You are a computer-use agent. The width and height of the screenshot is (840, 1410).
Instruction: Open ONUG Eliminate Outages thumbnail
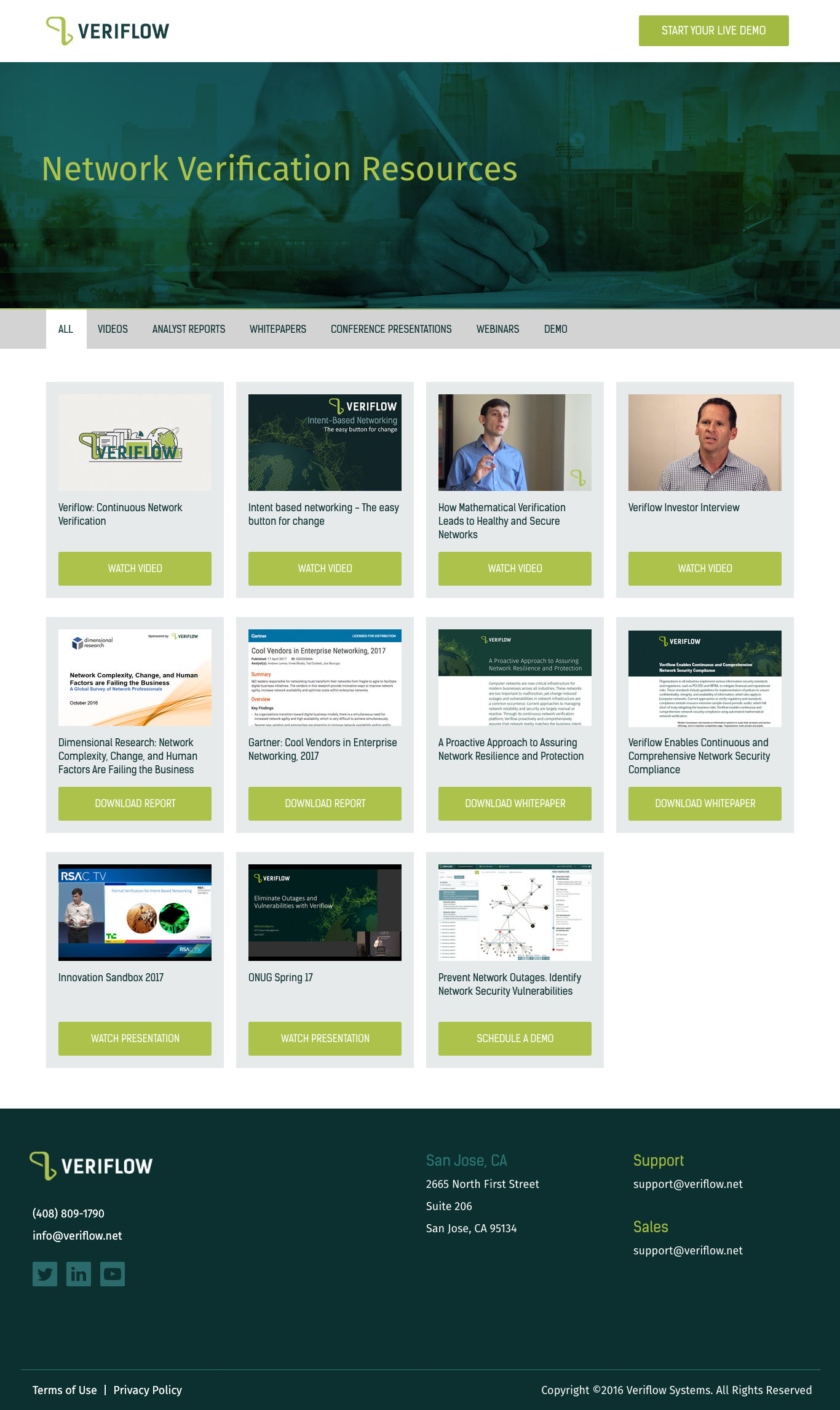pyautogui.click(x=325, y=912)
